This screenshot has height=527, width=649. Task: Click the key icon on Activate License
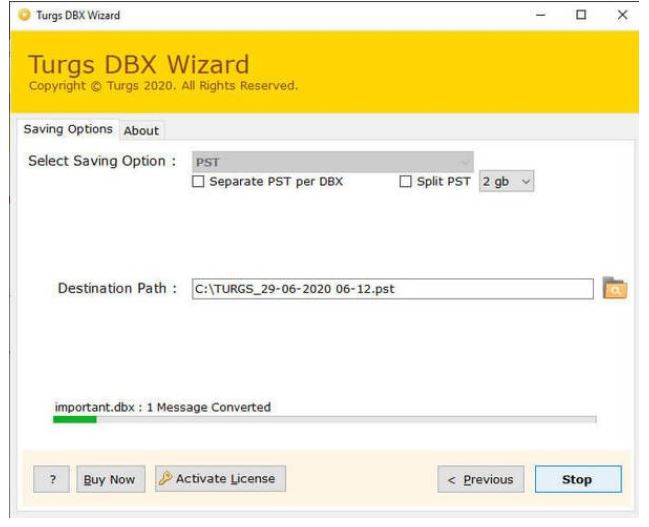(165, 479)
